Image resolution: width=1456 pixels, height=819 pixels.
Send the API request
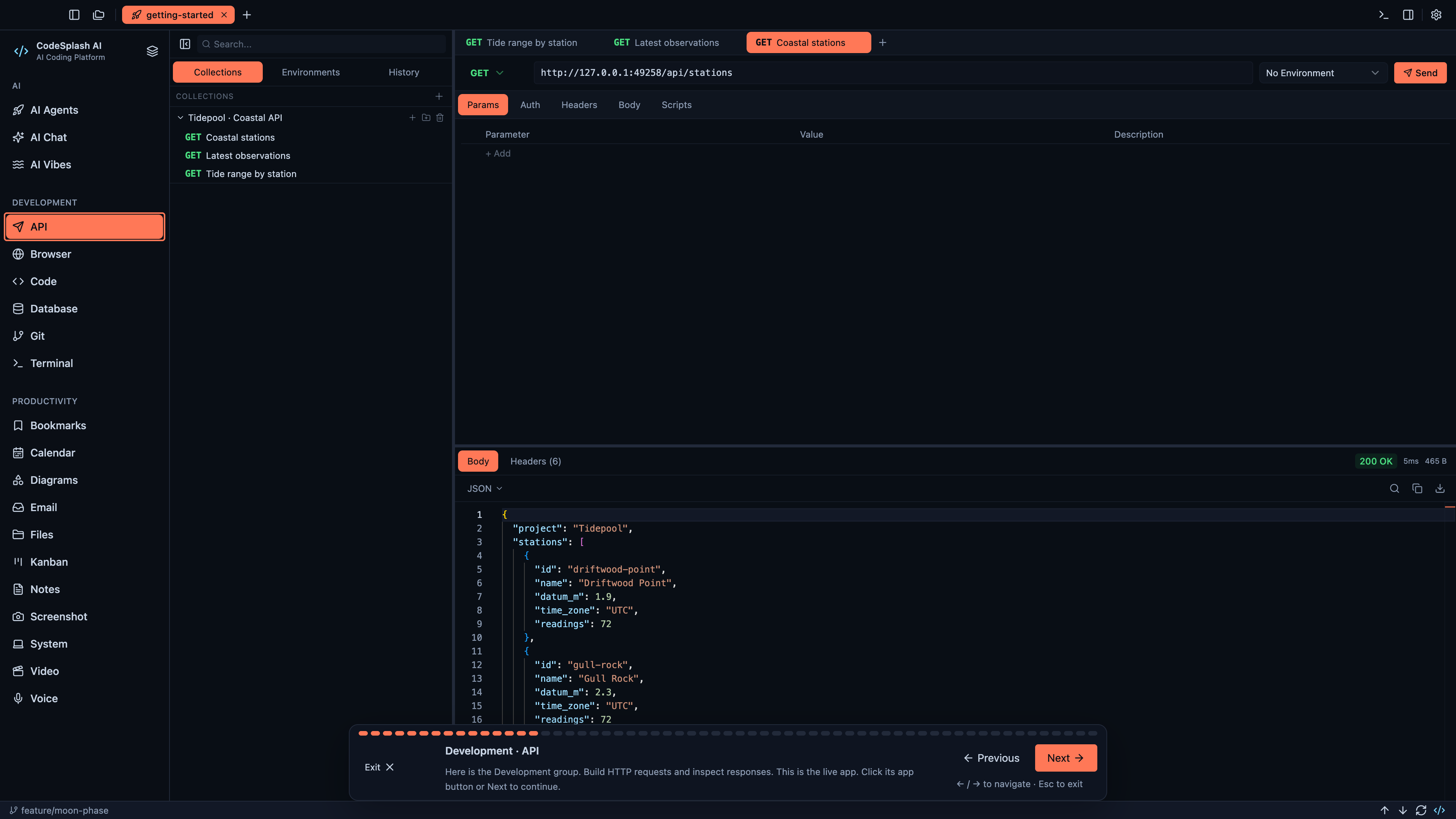point(1420,73)
